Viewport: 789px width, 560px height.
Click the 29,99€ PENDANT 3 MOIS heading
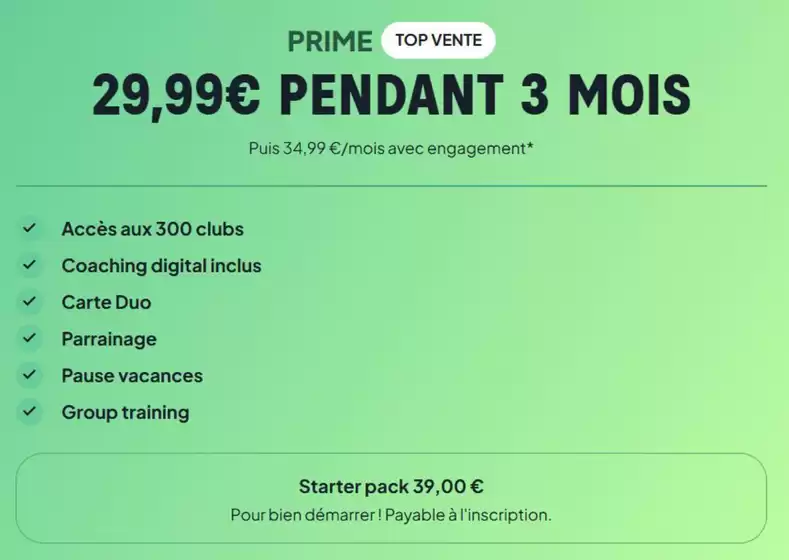click(x=391, y=96)
